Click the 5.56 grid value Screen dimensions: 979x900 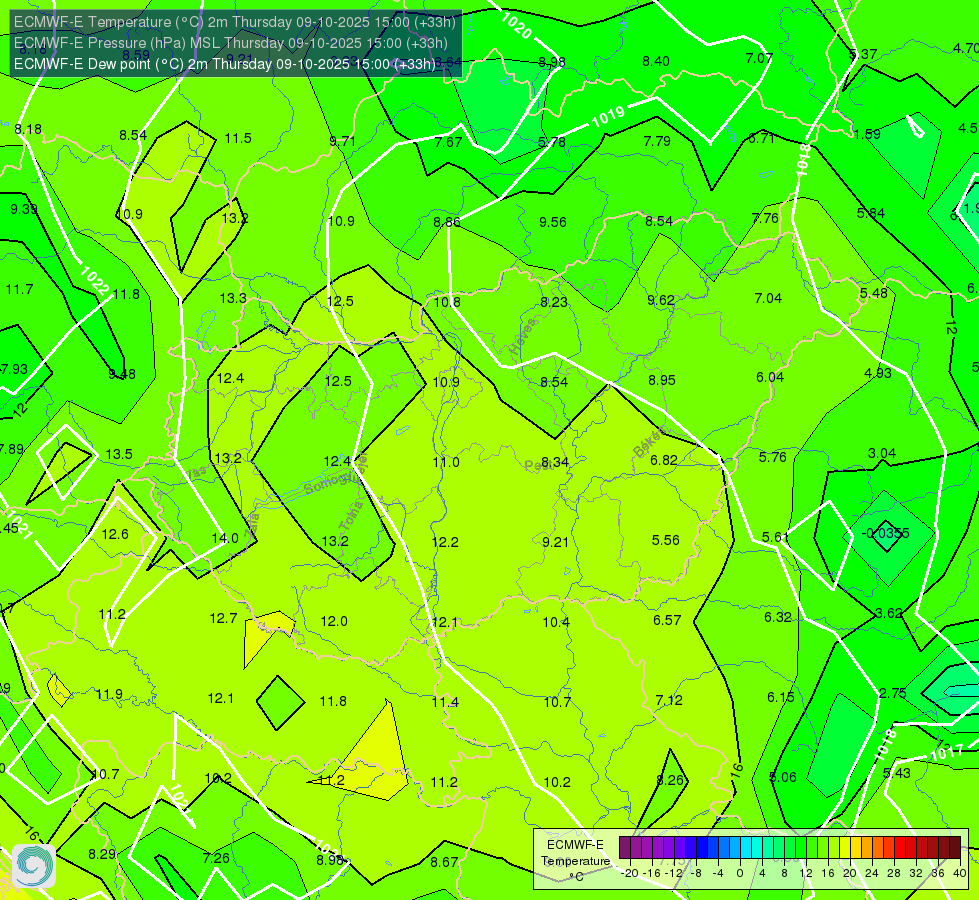pyautogui.click(x=666, y=540)
